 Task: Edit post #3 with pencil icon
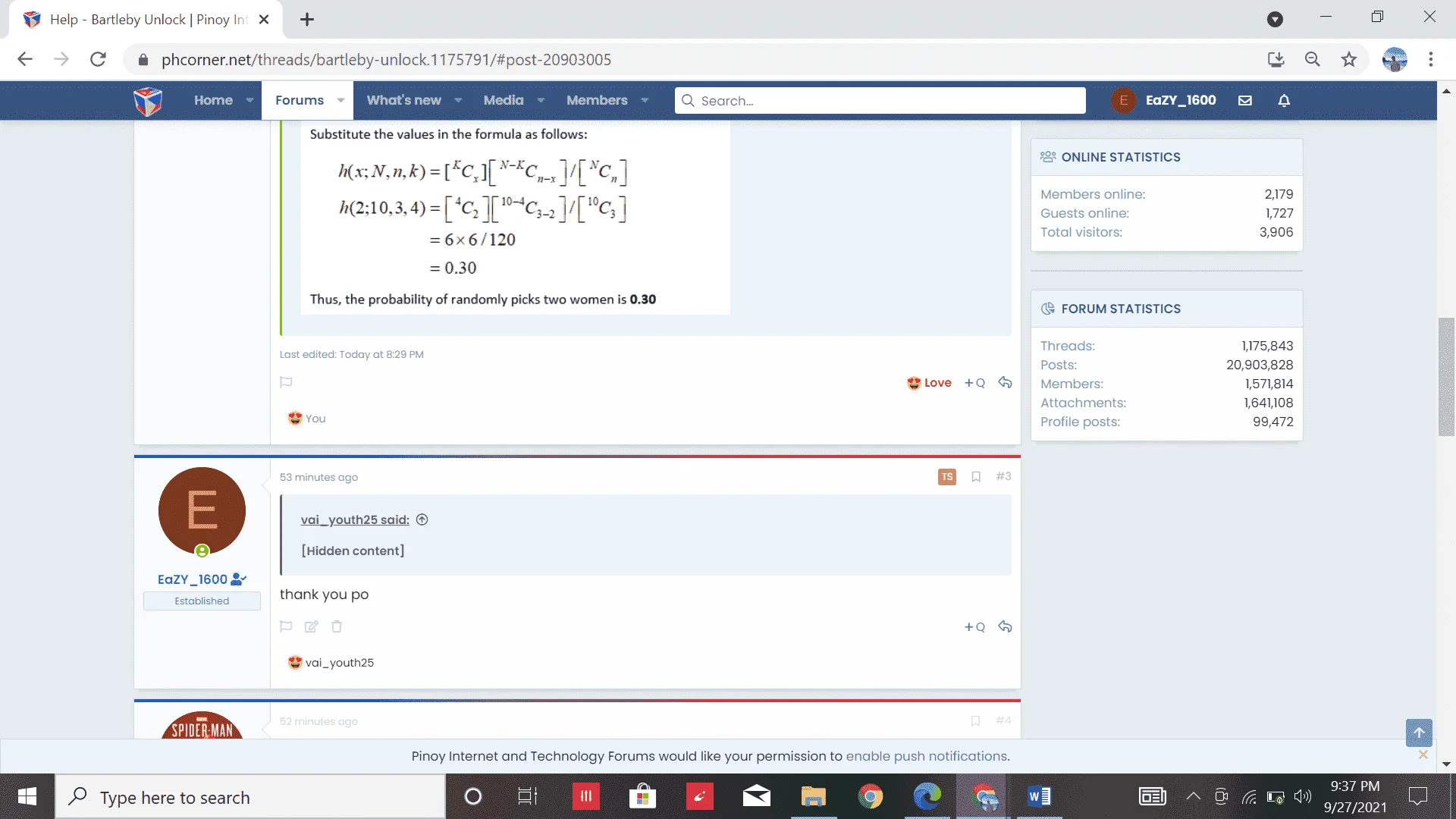tap(311, 626)
